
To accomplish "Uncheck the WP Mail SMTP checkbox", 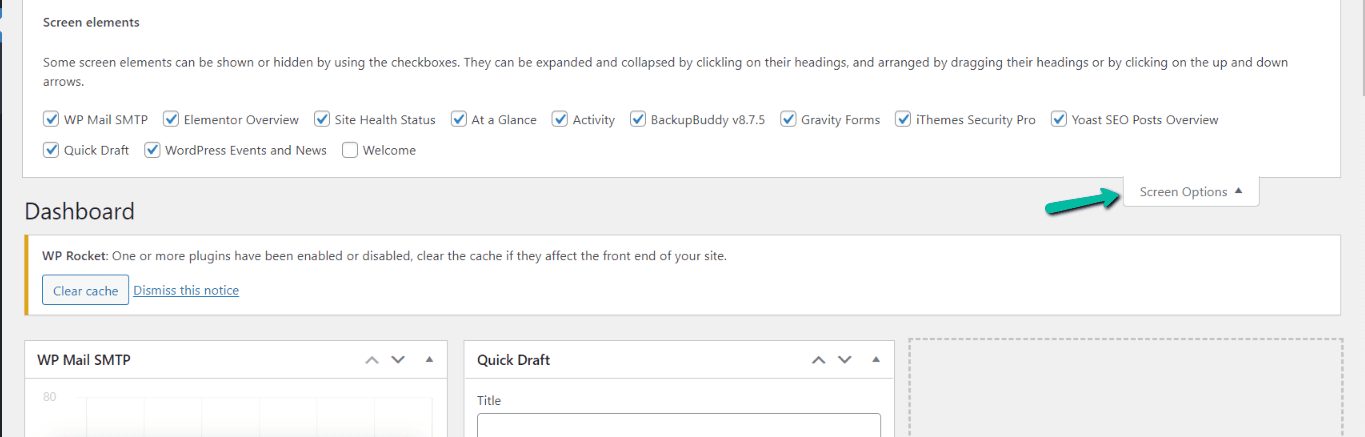I will pyautogui.click(x=51, y=120).
